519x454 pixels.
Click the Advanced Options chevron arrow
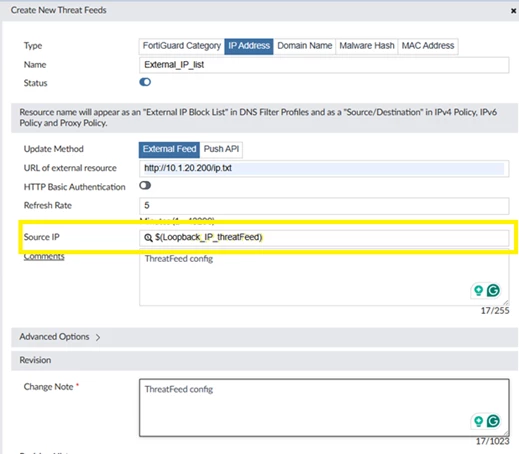(98, 338)
